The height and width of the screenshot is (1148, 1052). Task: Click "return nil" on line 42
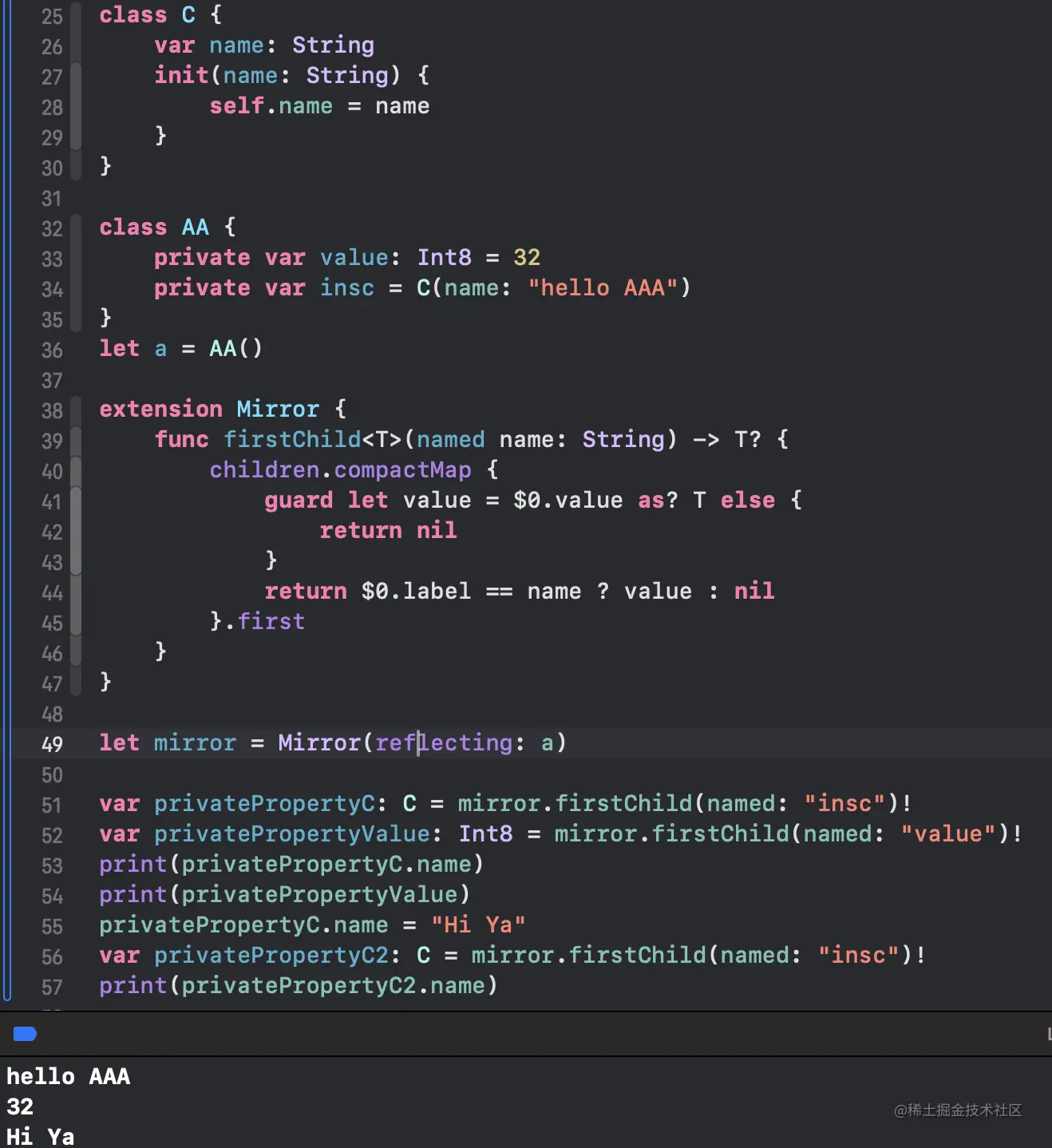389,531
